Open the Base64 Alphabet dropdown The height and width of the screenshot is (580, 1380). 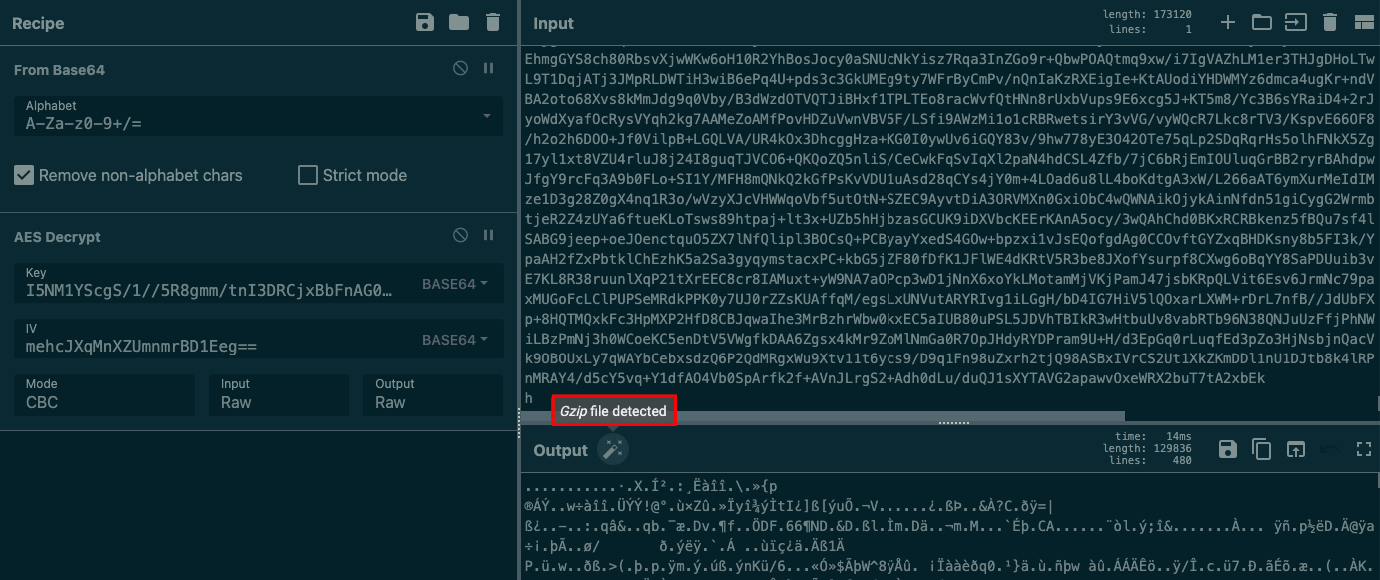(x=258, y=116)
